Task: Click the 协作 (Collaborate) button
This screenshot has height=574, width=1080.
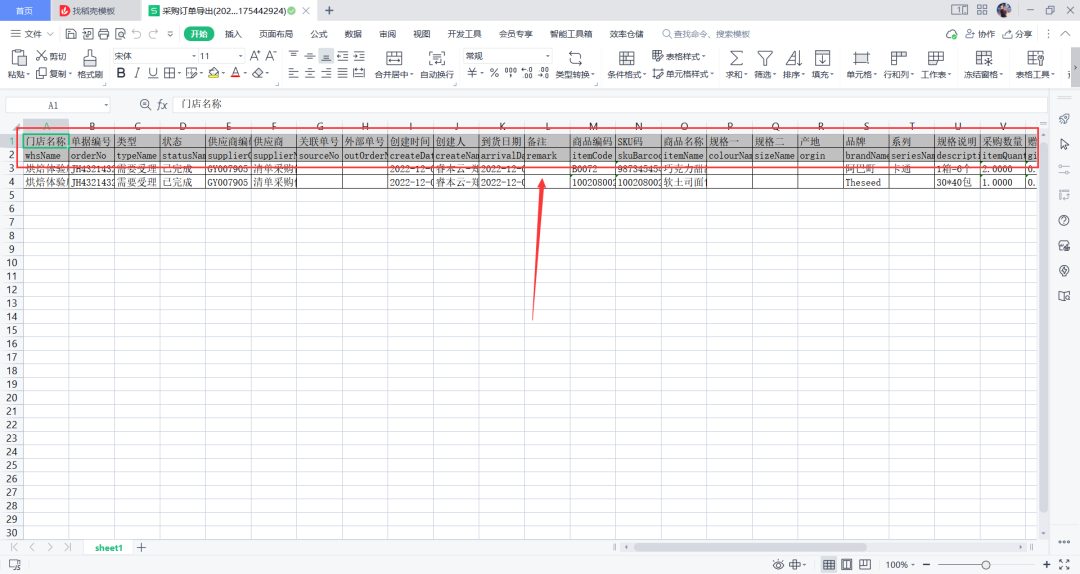Action: (978, 33)
